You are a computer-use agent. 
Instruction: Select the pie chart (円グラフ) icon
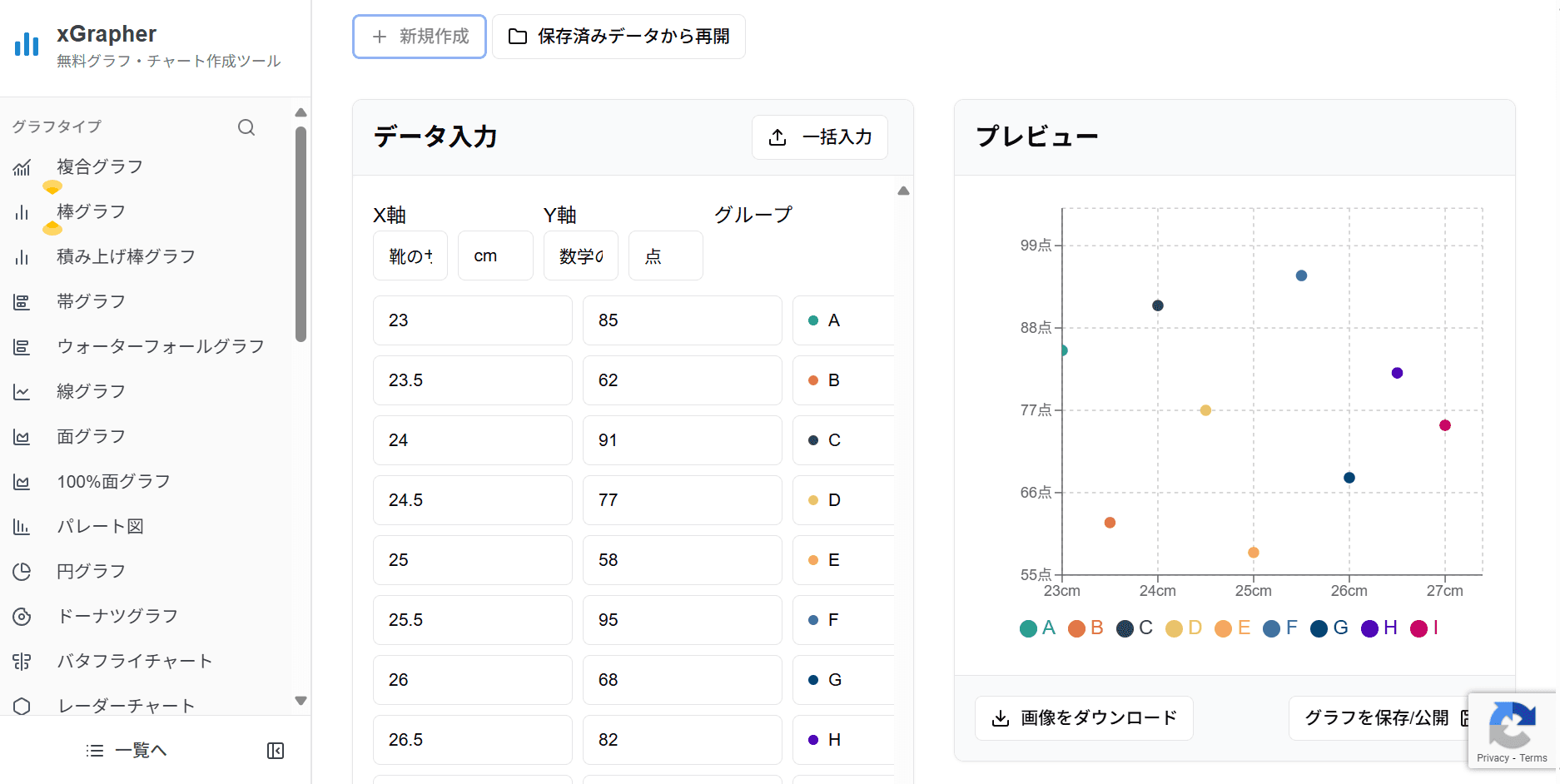pos(22,572)
